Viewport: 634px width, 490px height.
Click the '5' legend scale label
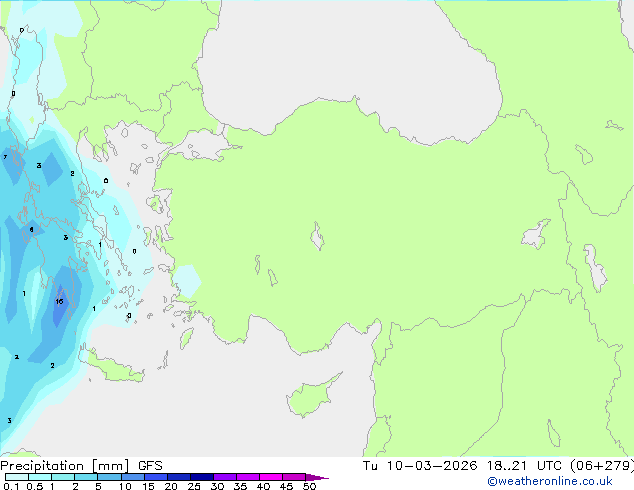[x=98, y=486]
